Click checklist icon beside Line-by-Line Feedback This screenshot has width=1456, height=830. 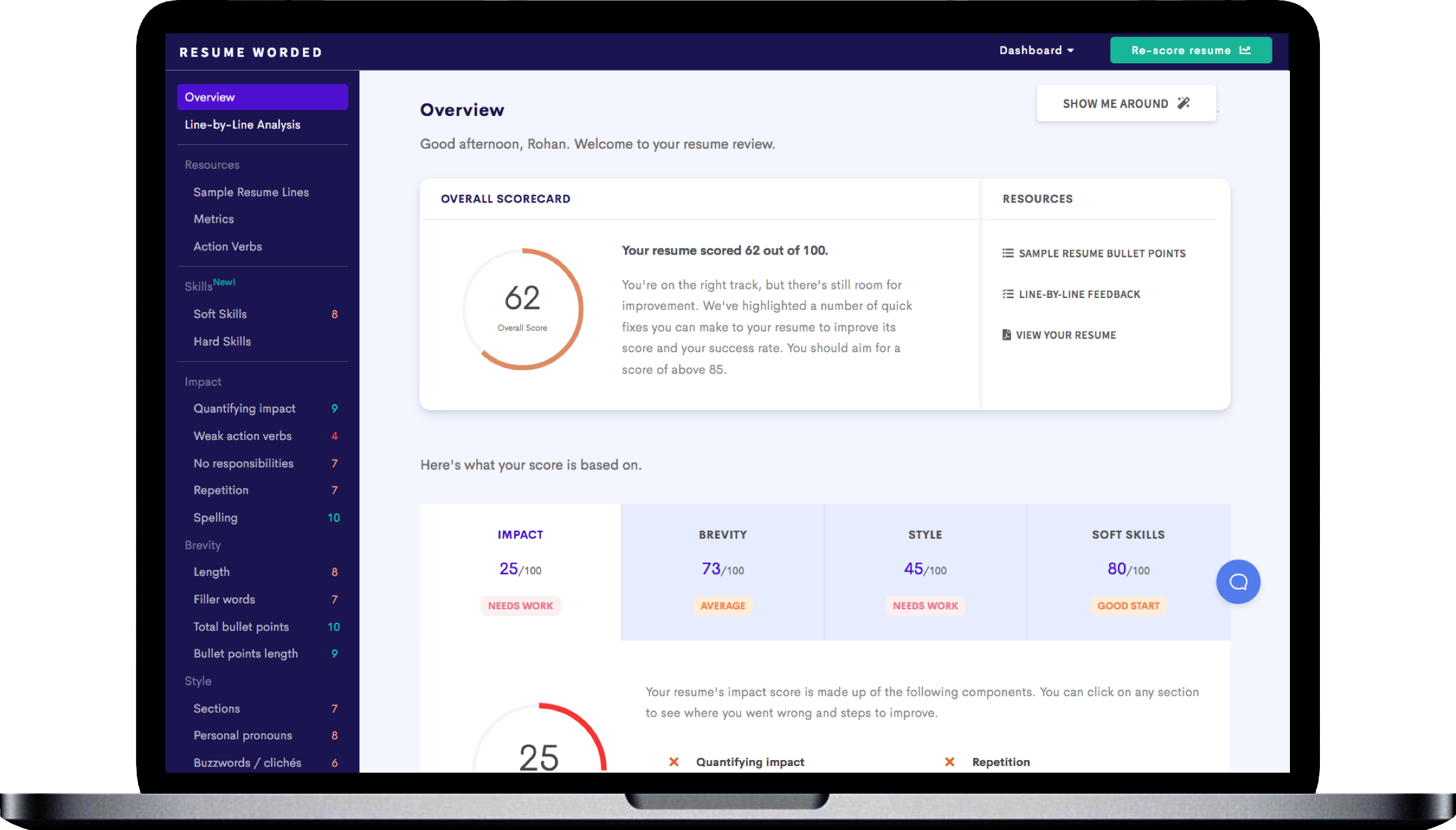pyautogui.click(x=1008, y=294)
